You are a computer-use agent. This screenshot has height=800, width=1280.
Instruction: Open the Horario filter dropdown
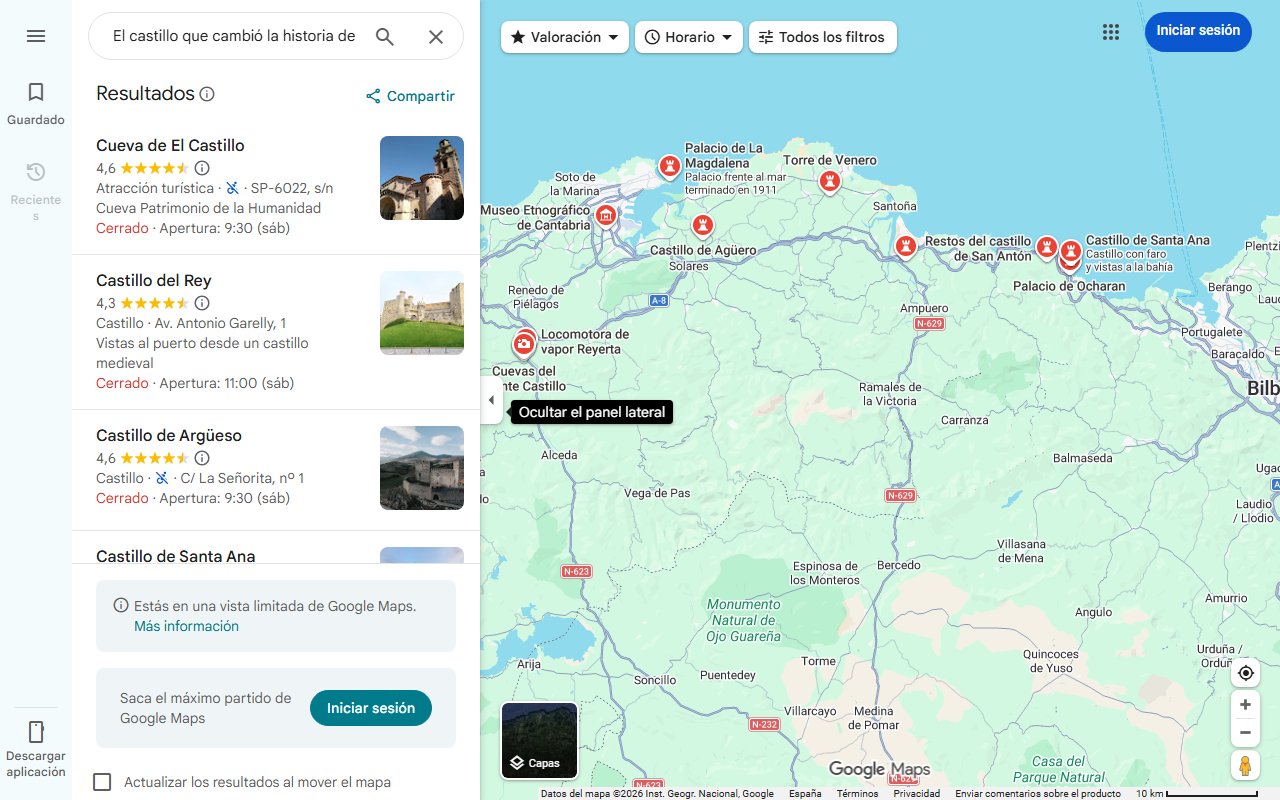point(688,36)
